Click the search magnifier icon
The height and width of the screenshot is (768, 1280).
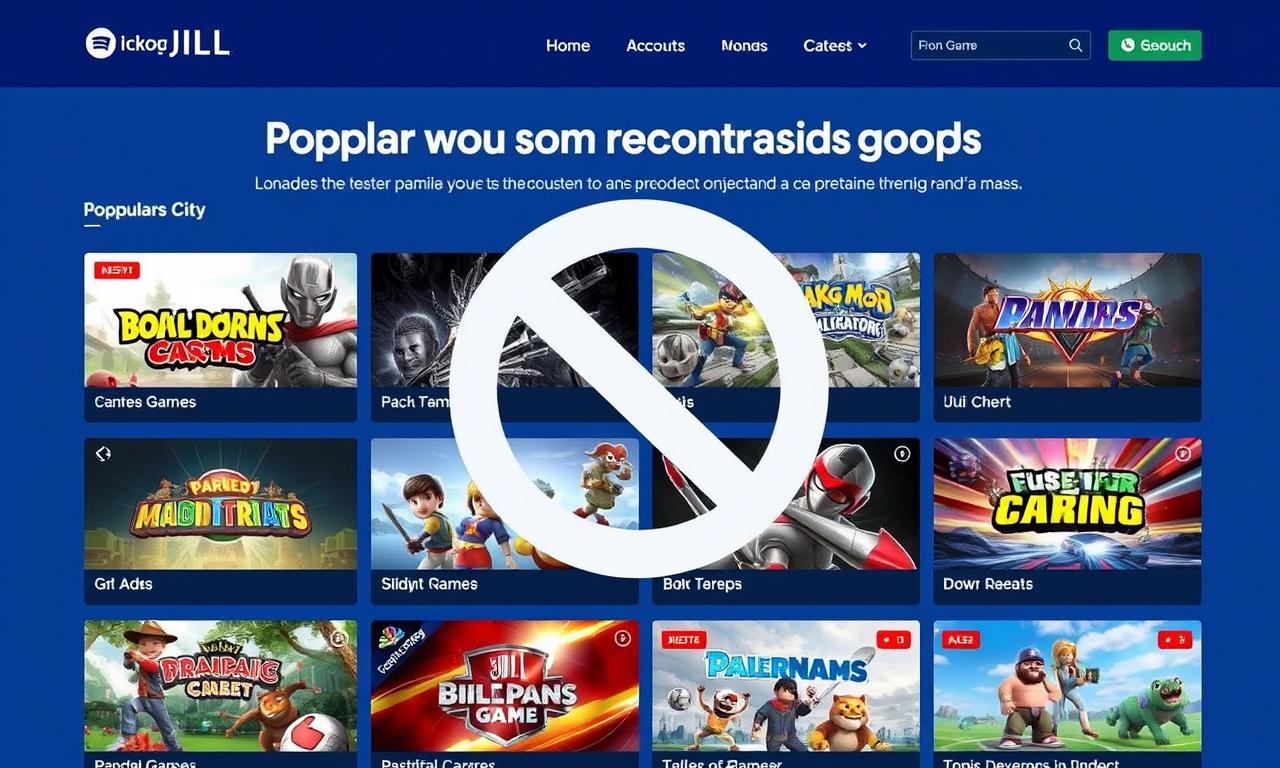(1076, 45)
